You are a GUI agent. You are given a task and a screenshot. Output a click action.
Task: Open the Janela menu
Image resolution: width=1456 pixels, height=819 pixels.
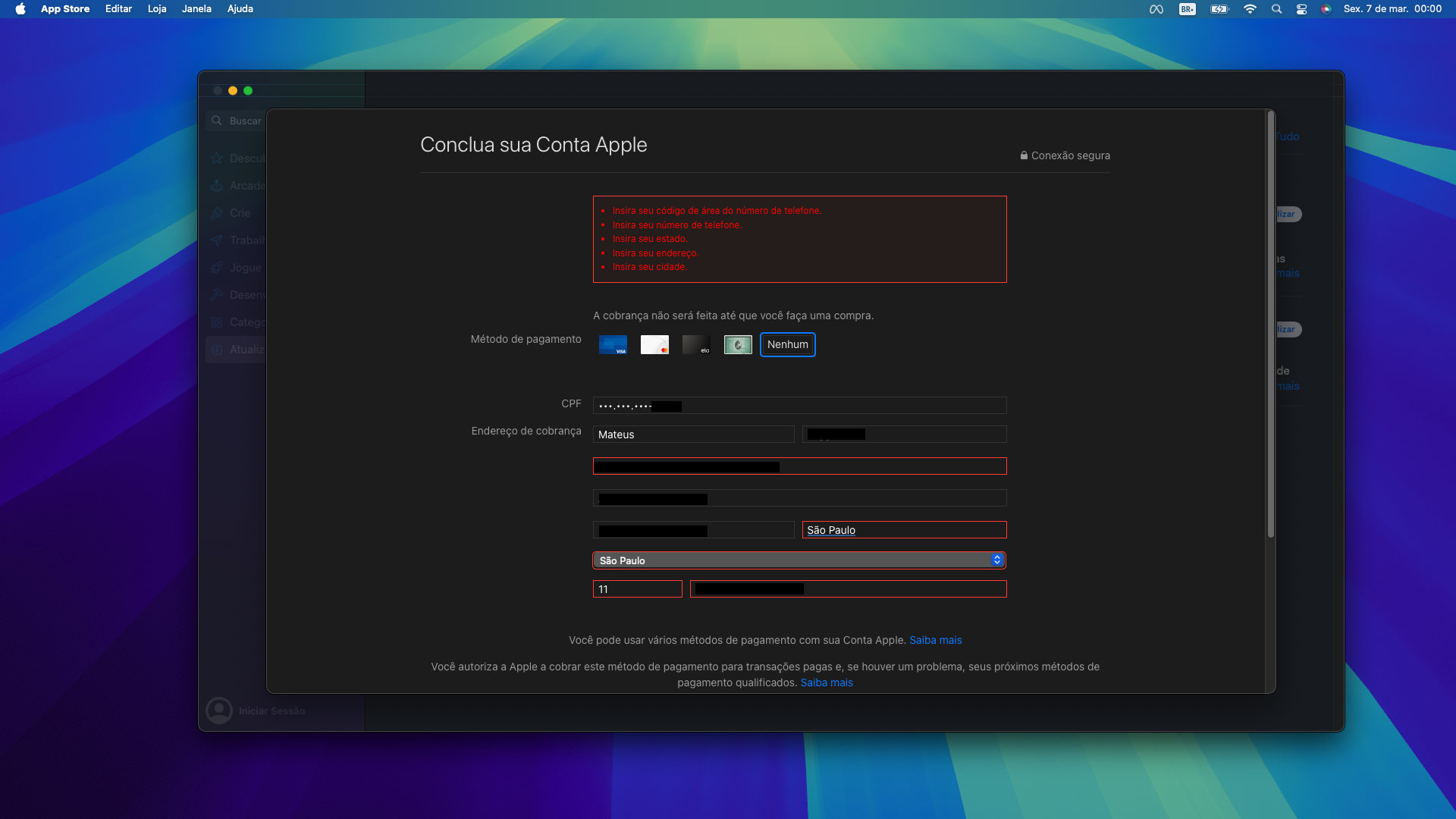tap(196, 9)
